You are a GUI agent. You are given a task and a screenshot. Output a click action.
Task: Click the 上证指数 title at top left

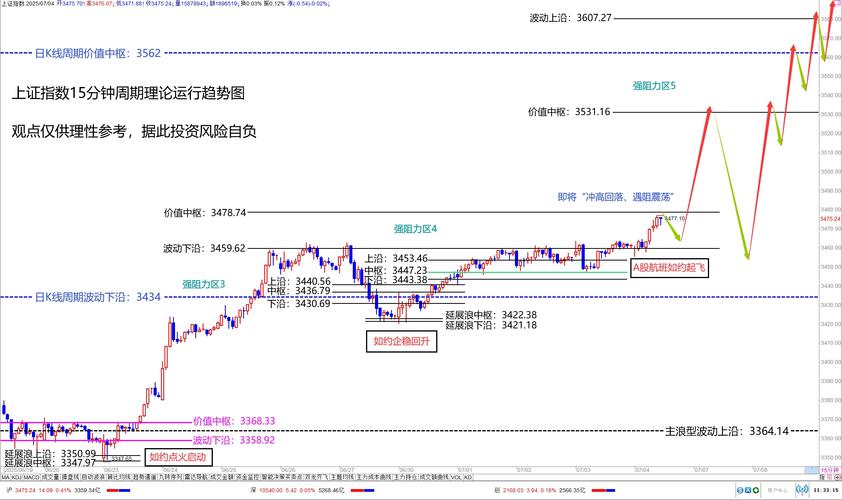14,4
